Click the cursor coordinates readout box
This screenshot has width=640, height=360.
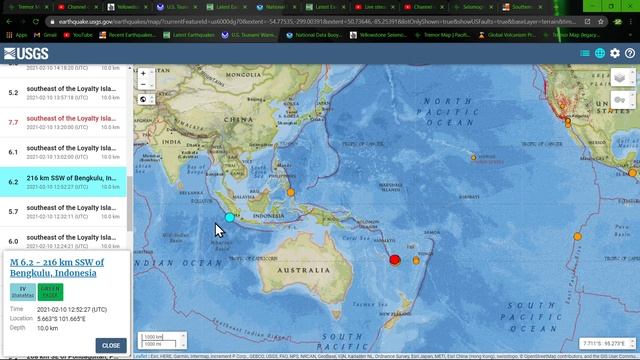(x=607, y=344)
